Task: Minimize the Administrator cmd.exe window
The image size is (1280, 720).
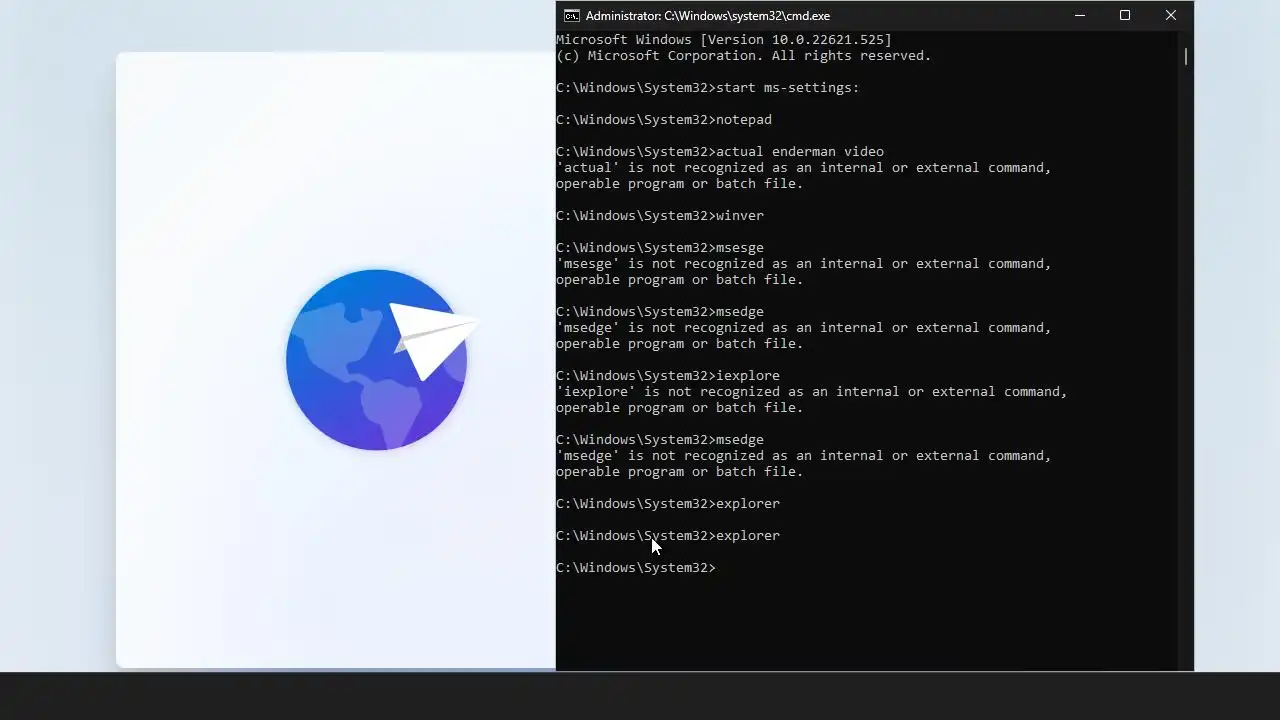Action: click(x=1079, y=15)
